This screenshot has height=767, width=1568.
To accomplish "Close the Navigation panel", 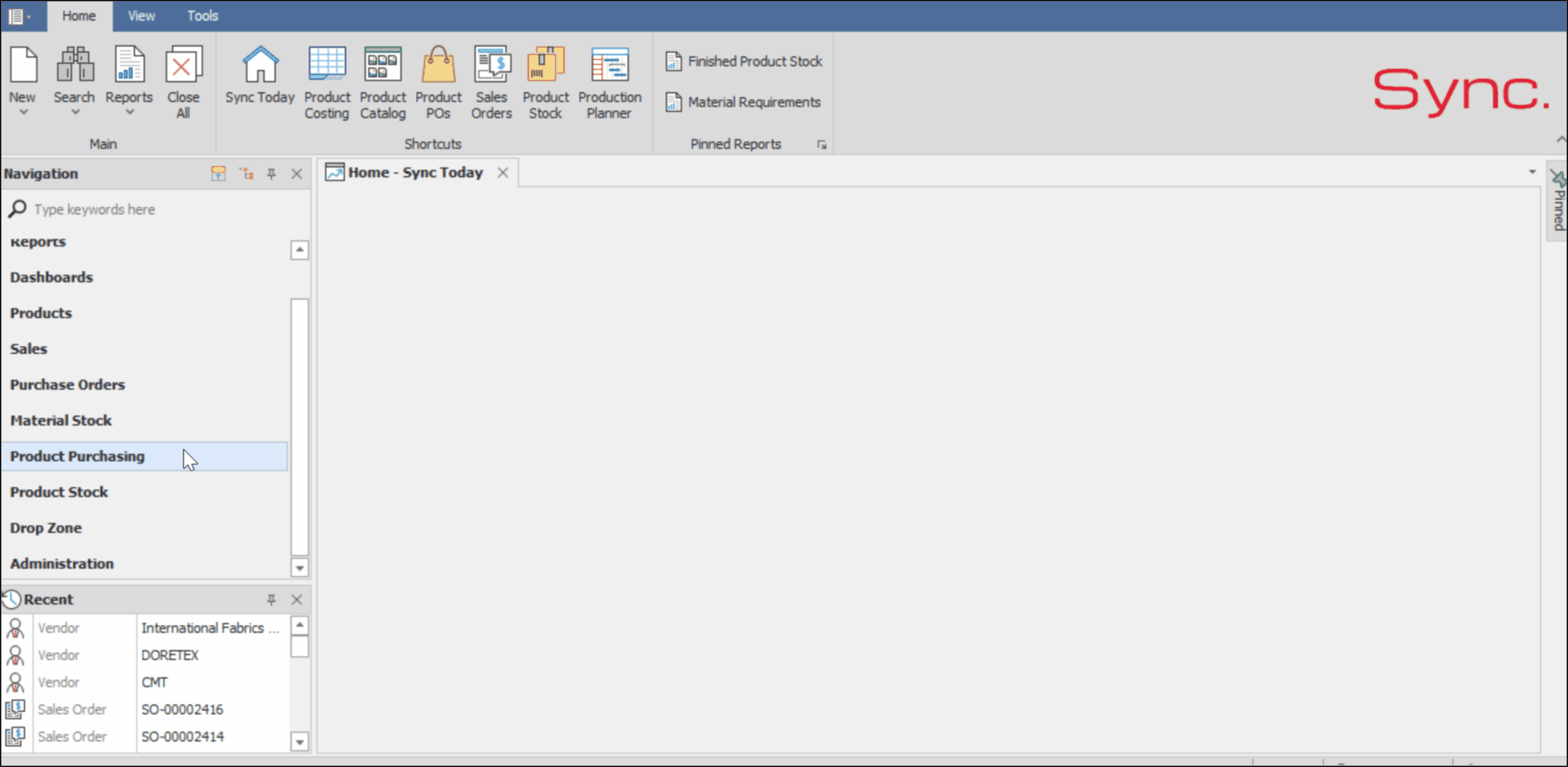I will (x=296, y=174).
